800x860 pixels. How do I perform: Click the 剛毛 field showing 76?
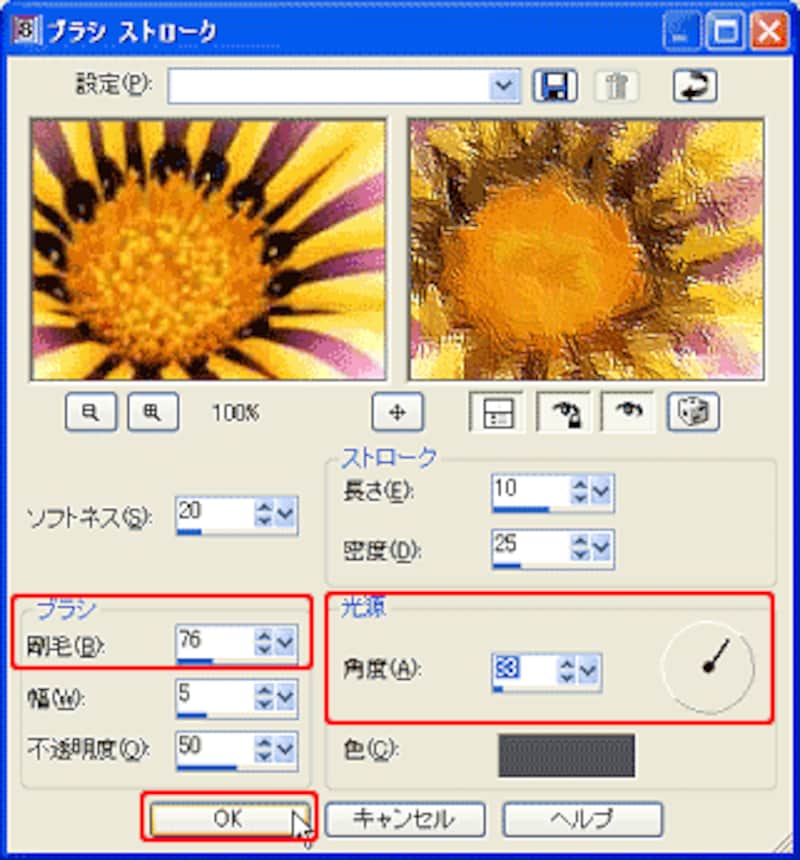pos(215,641)
